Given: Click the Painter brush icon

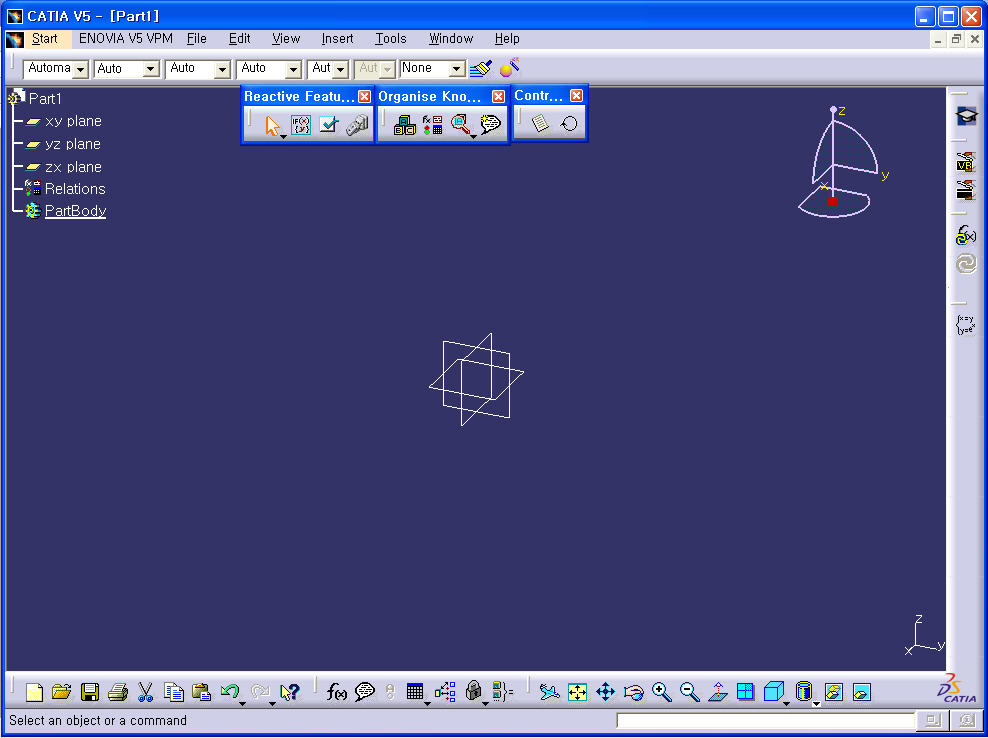Looking at the screenshot, I should pyautogui.click(x=481, y=68).
